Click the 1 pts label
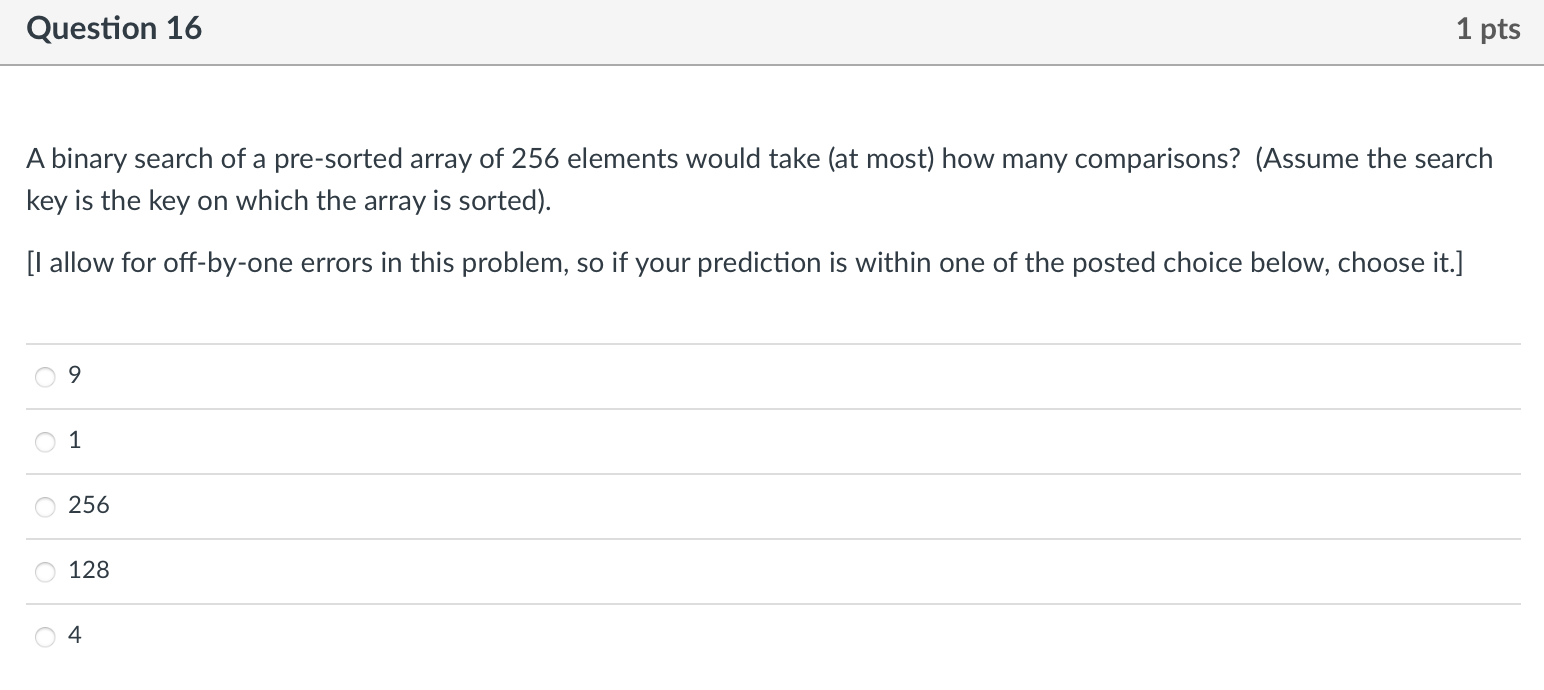Image resolution: width=1544 pixels, height=690 pixels. 1488,28
